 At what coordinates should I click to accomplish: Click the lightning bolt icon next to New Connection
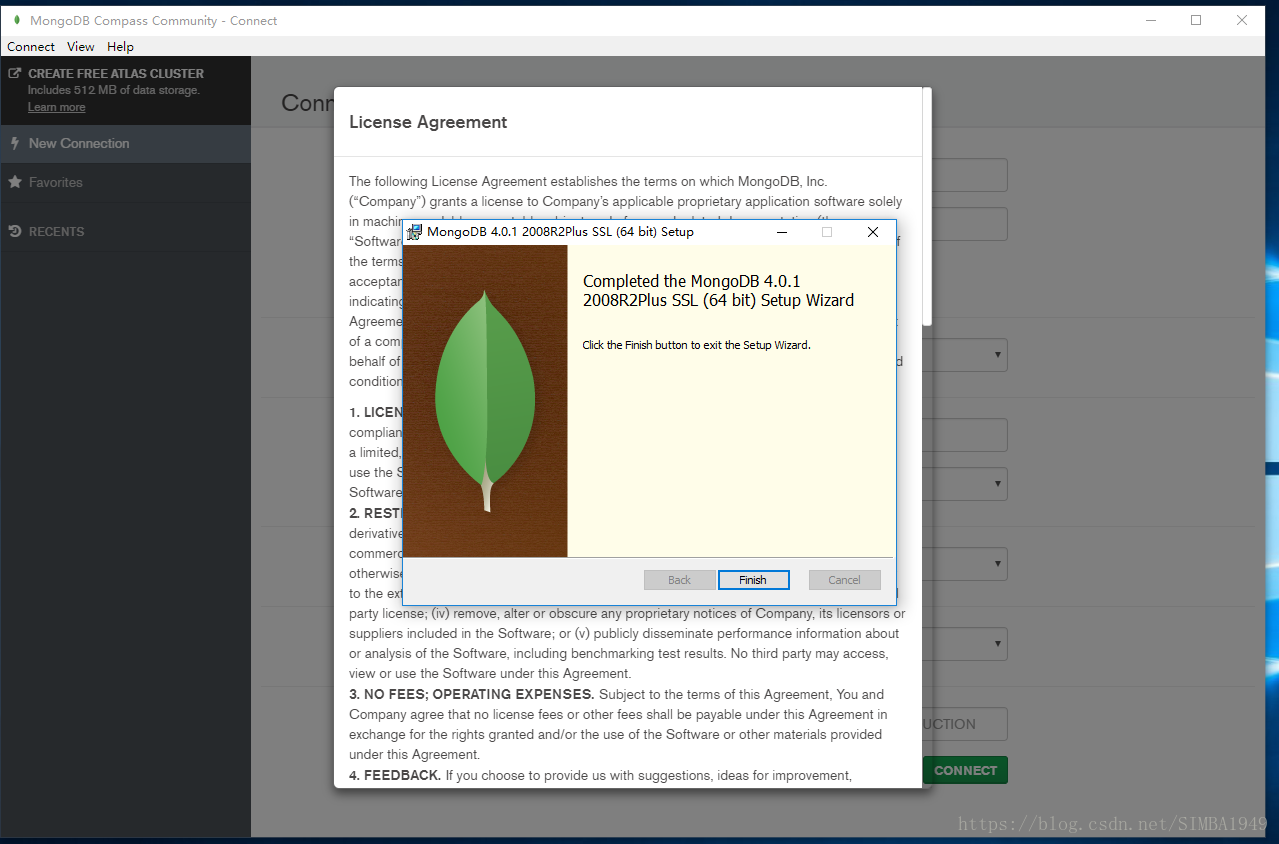15,143
